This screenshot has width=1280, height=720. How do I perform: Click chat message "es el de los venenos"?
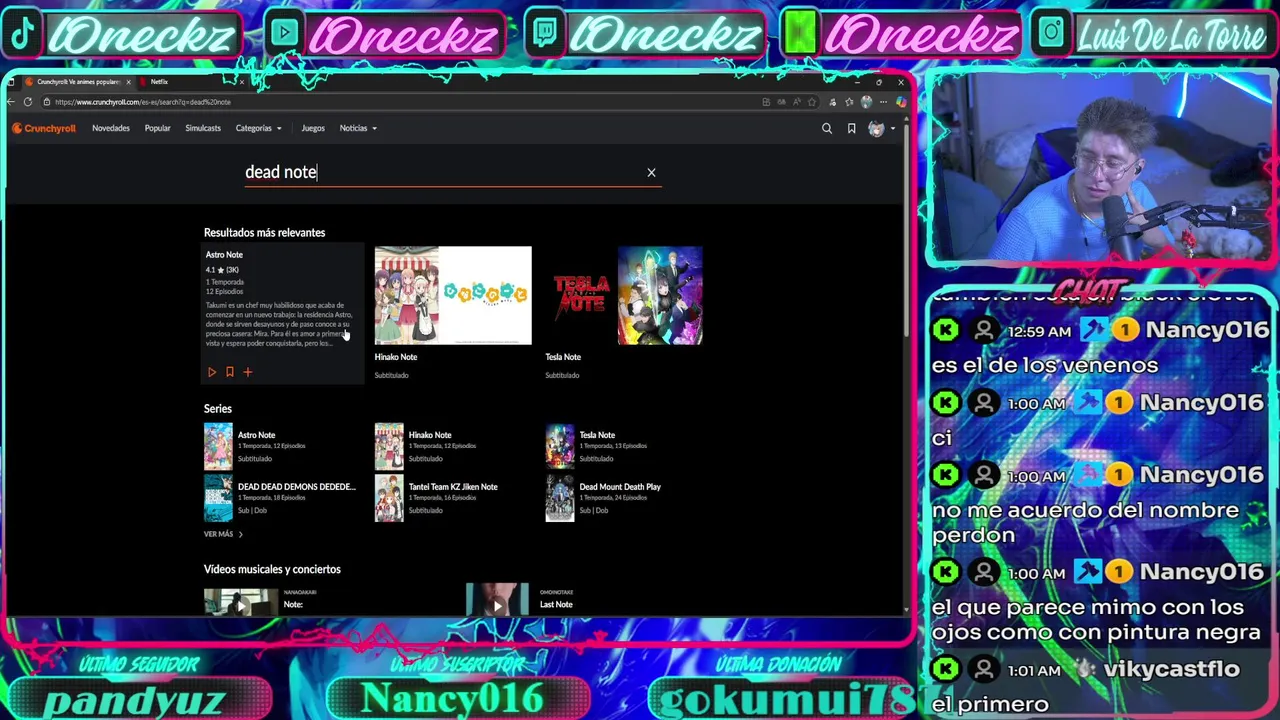(x=1044, y=365)
